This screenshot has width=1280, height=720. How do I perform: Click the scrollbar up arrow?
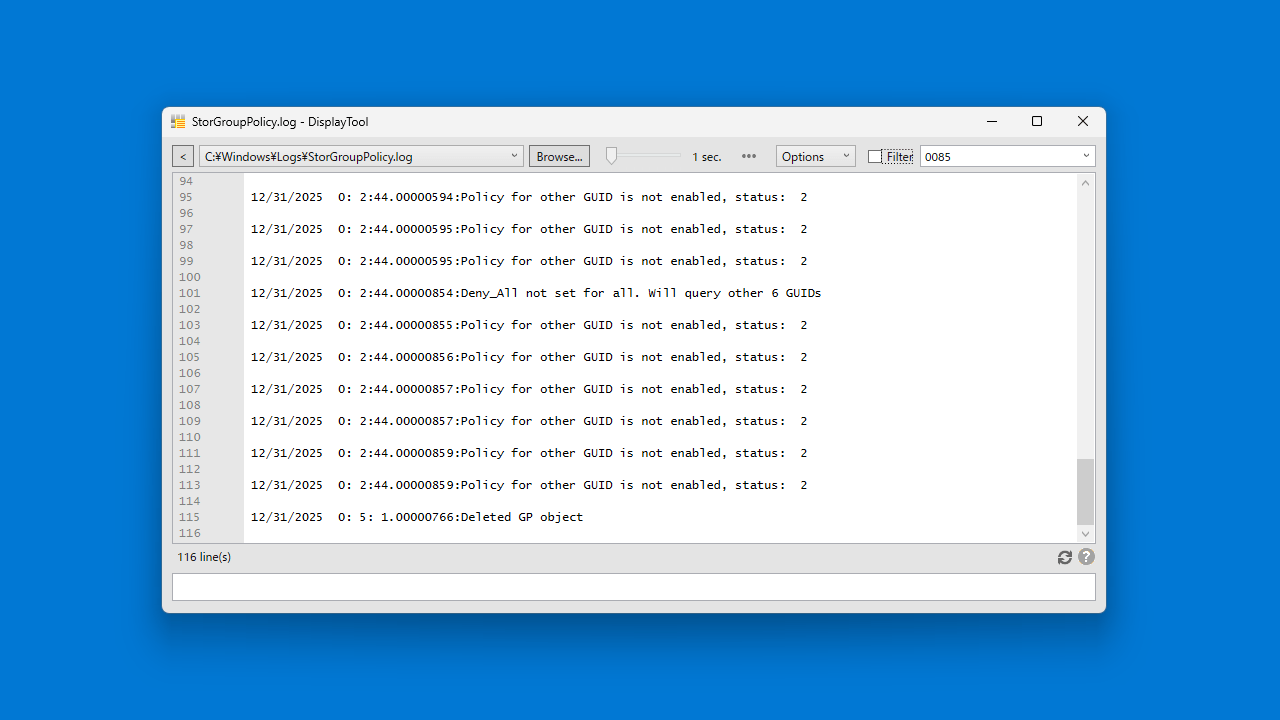[1085, 182]
